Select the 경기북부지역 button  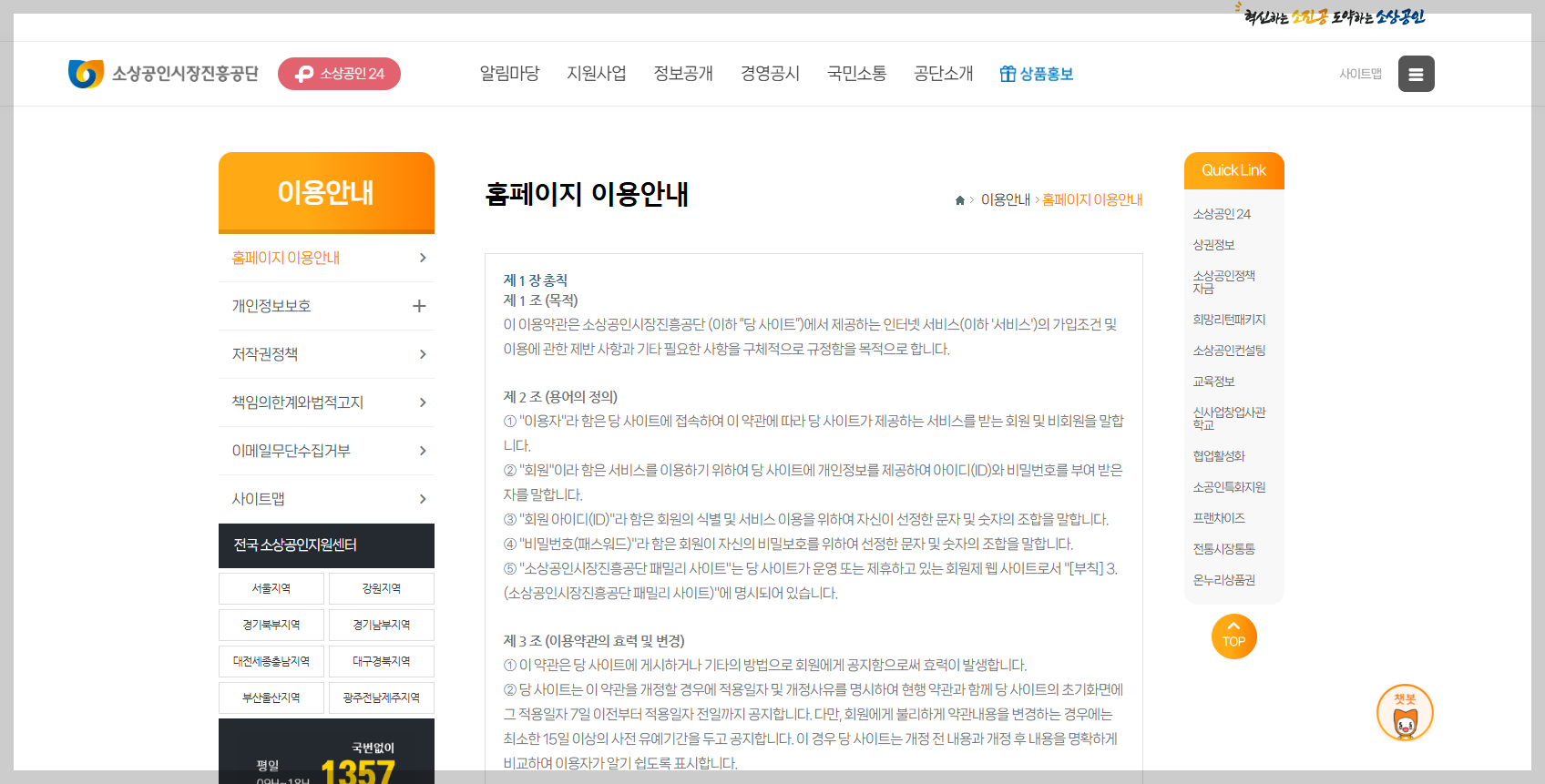point(271,625)
